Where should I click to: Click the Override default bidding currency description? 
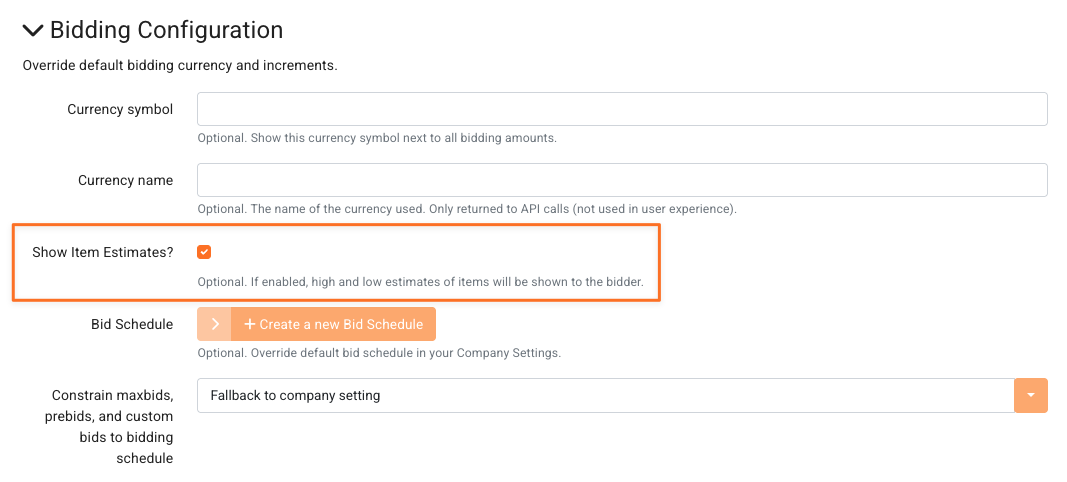point(180,66)
